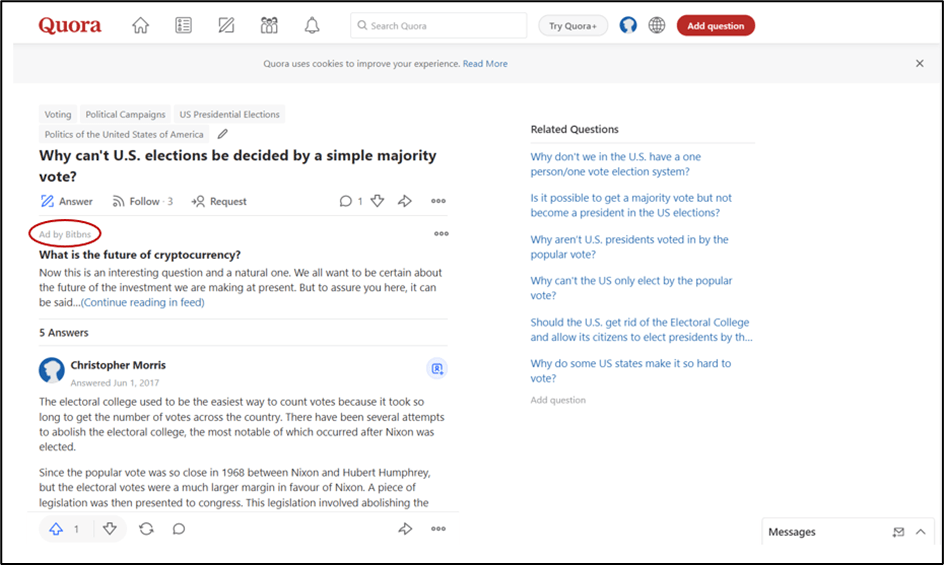Click the red Add question button
The width and height of the screenshot is (944, 565).
[716, 26]
